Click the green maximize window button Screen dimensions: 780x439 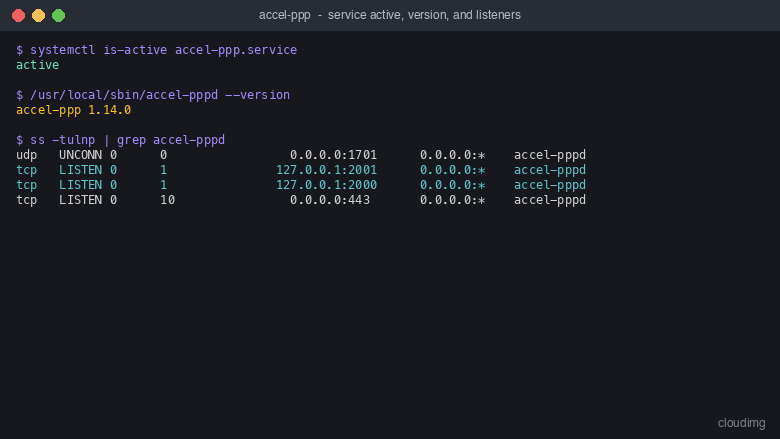(58, 15)
